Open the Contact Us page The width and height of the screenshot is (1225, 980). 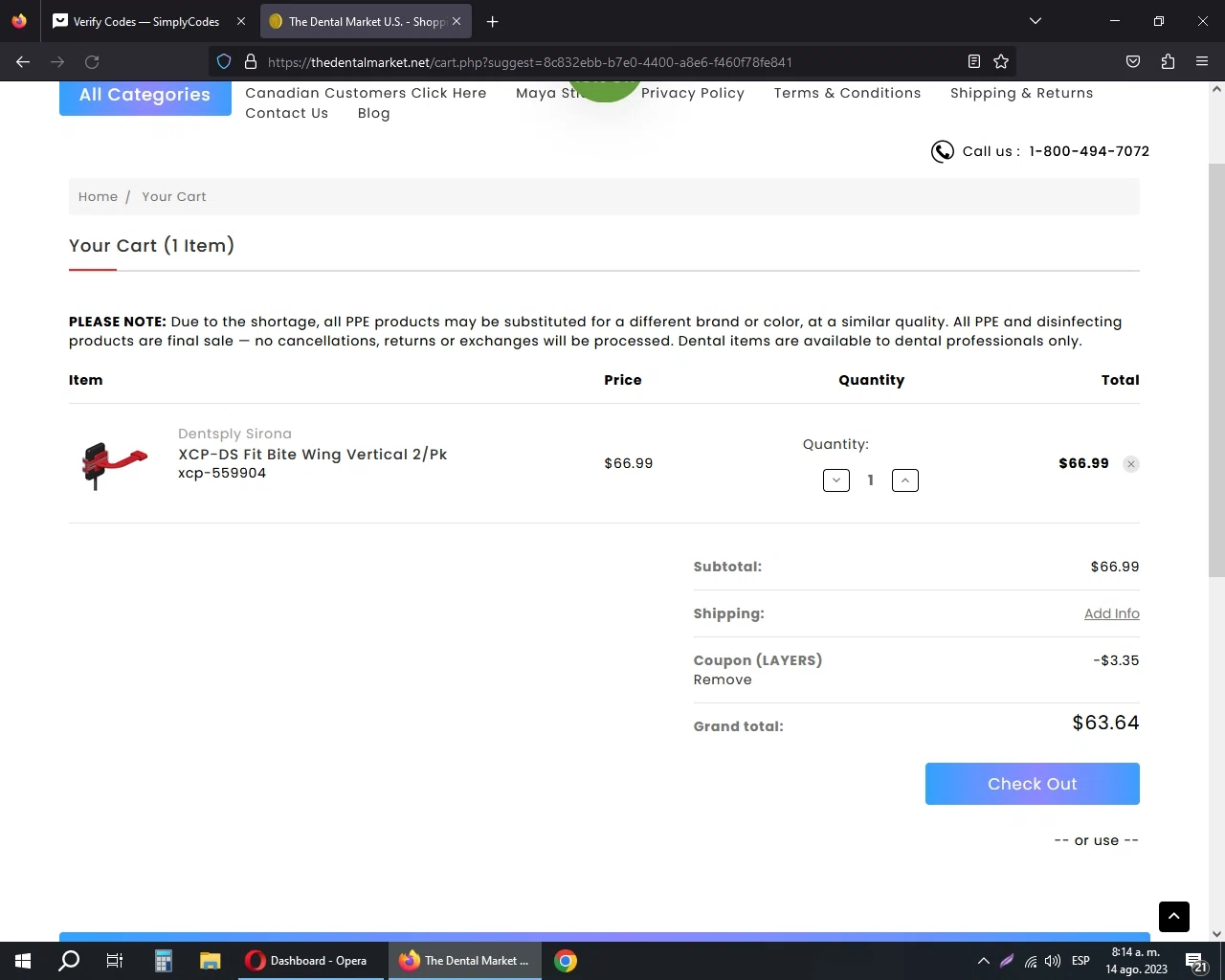[x=287, y=113]
